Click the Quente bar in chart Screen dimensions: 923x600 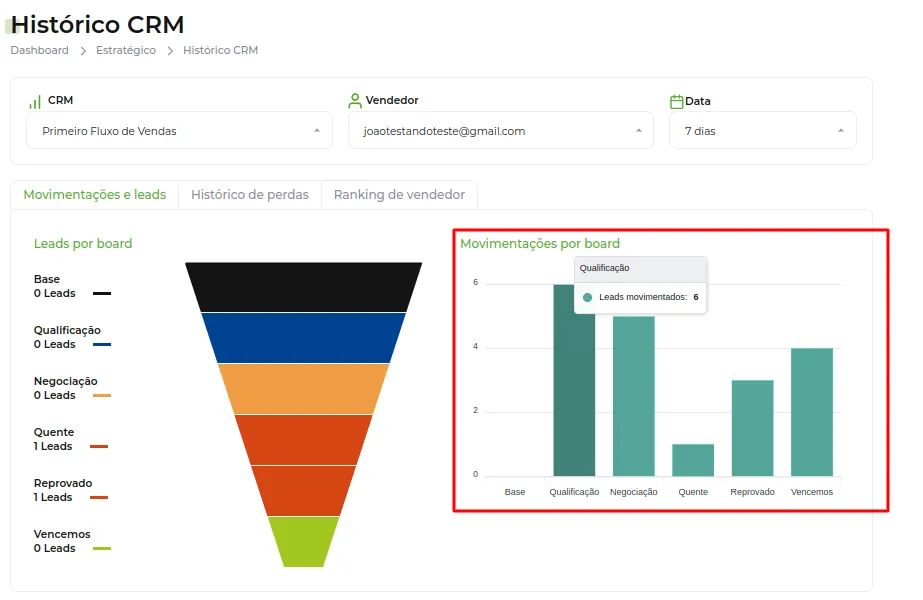(x=693, y=460)
